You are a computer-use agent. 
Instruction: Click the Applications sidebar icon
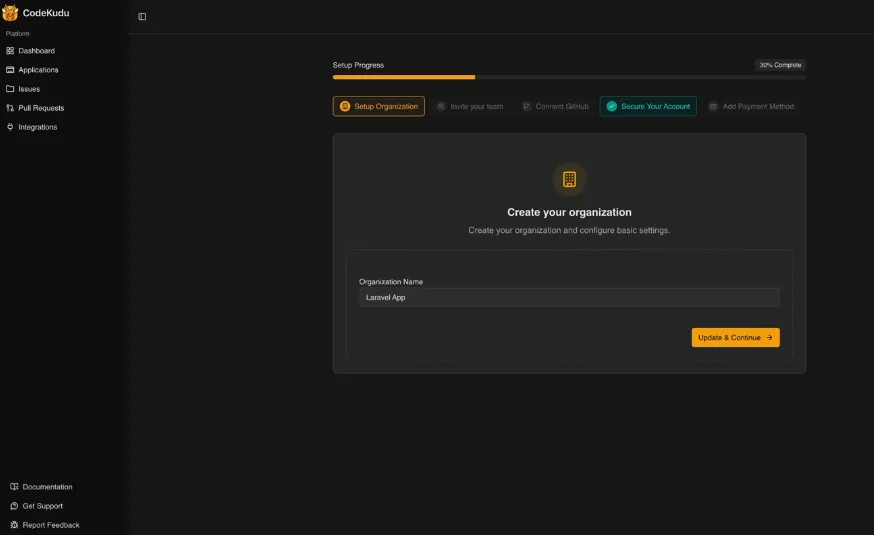10,70
